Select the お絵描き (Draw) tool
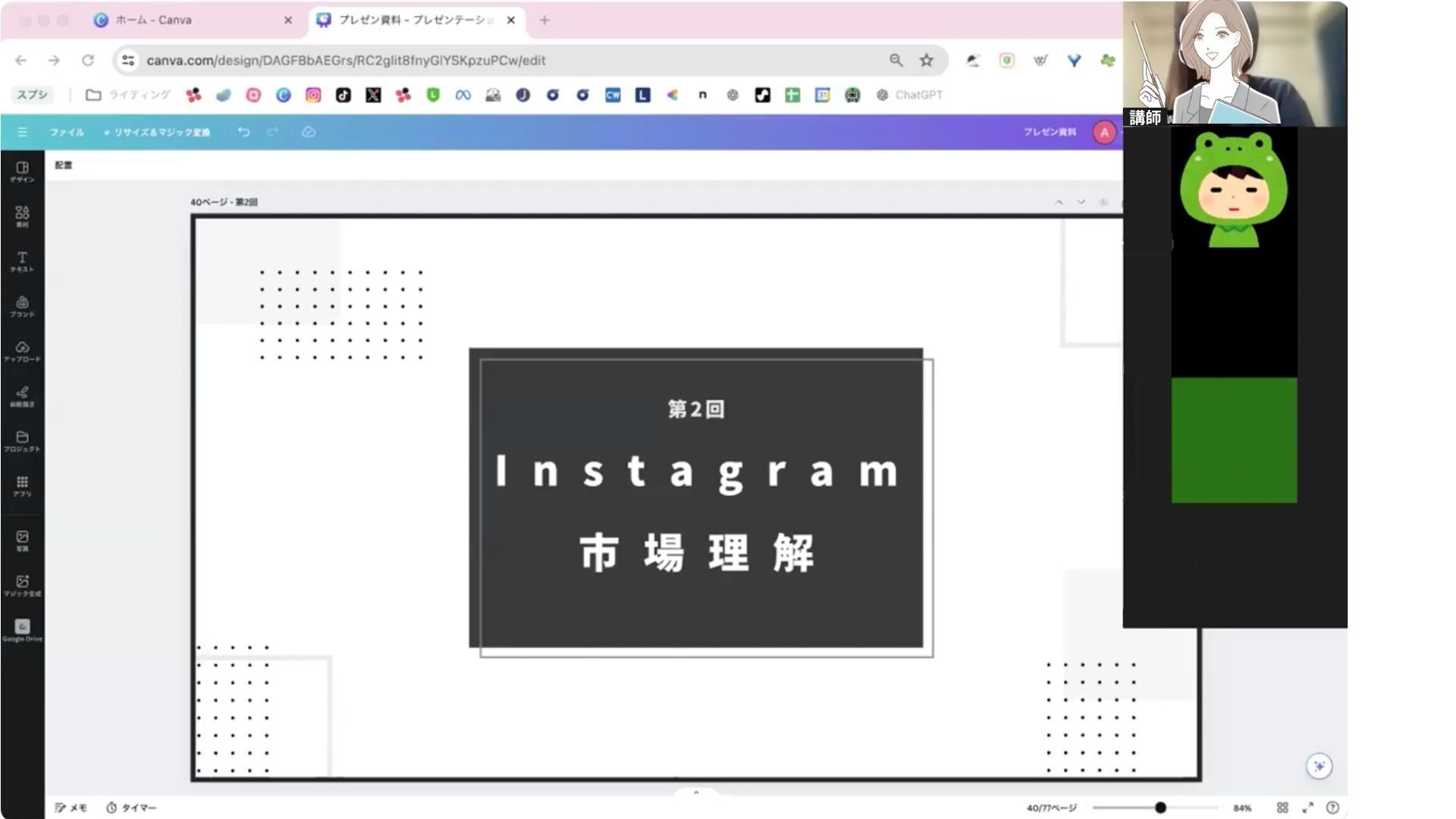 22,396
